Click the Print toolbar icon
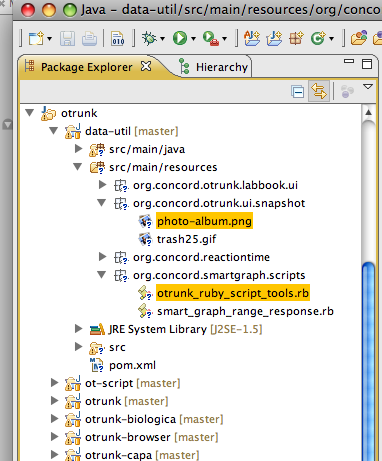382x461 pixels. point(89,39)
